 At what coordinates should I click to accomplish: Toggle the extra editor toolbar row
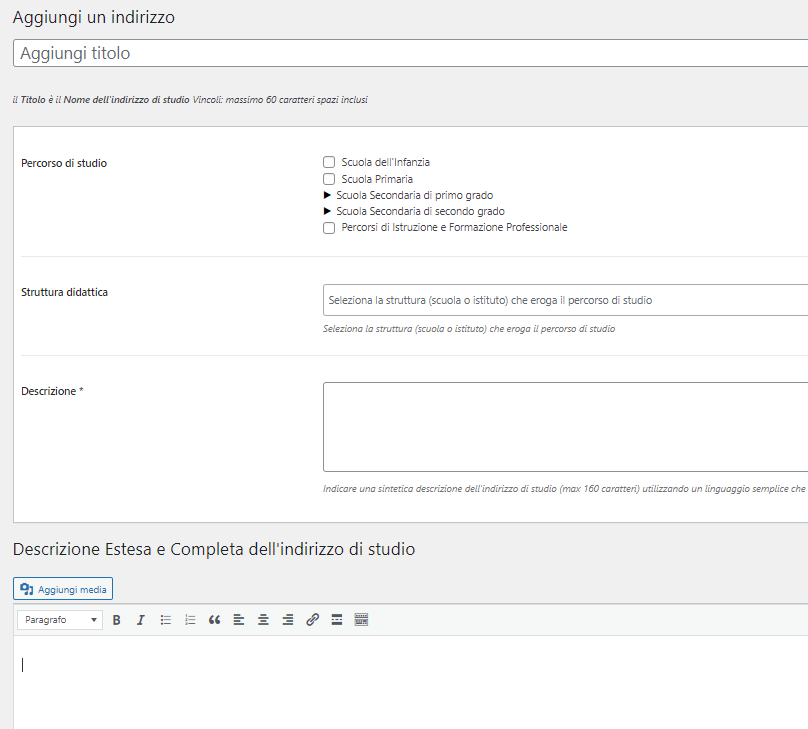point(361,620)
